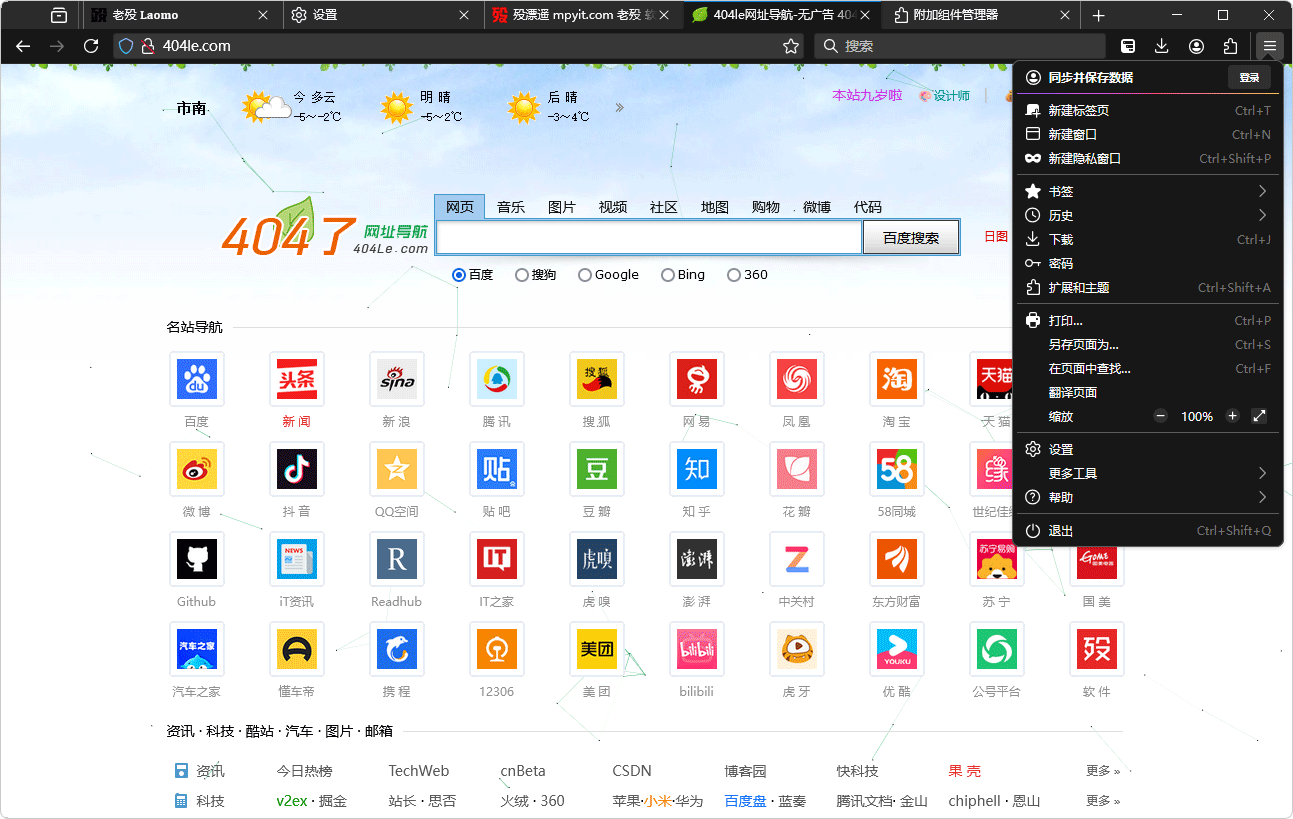1293x819 pixels.
Task: Open the Meituan 美团 icon
Action: pos(597,649)
